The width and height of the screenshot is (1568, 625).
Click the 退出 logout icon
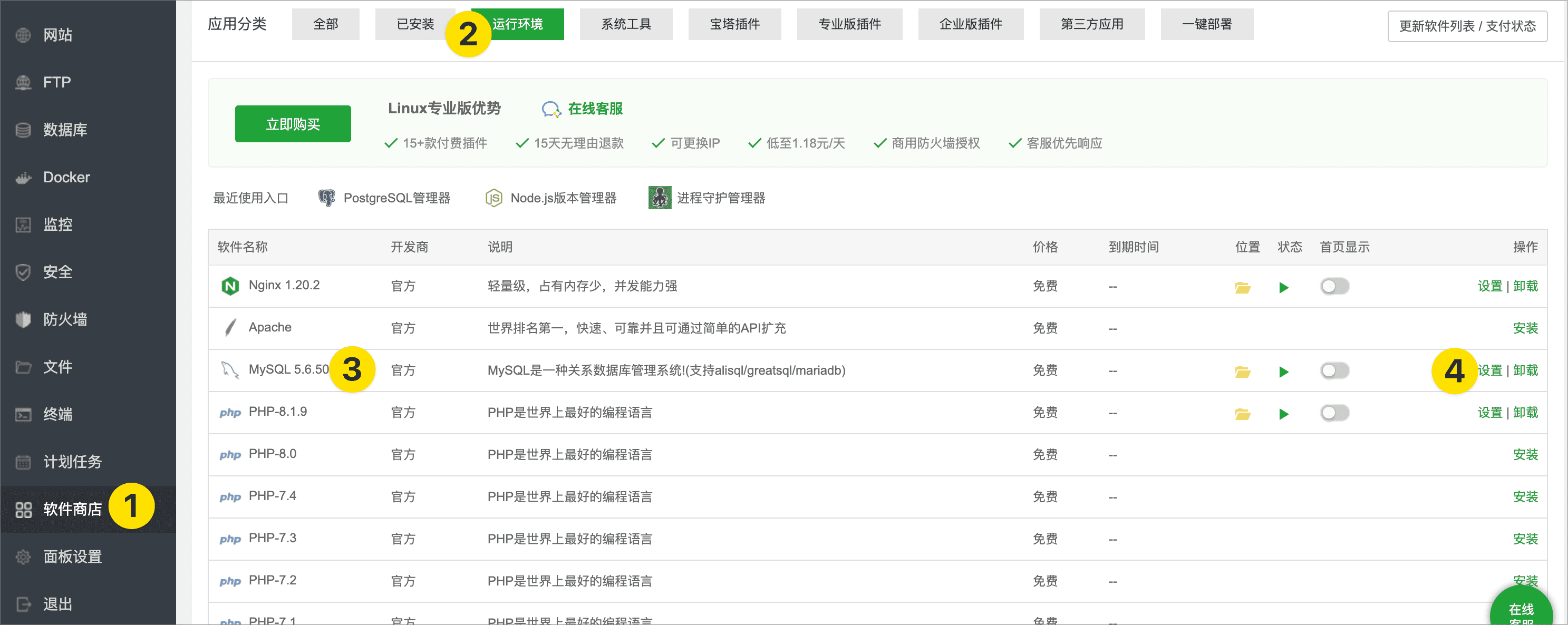tap(23, 604)
